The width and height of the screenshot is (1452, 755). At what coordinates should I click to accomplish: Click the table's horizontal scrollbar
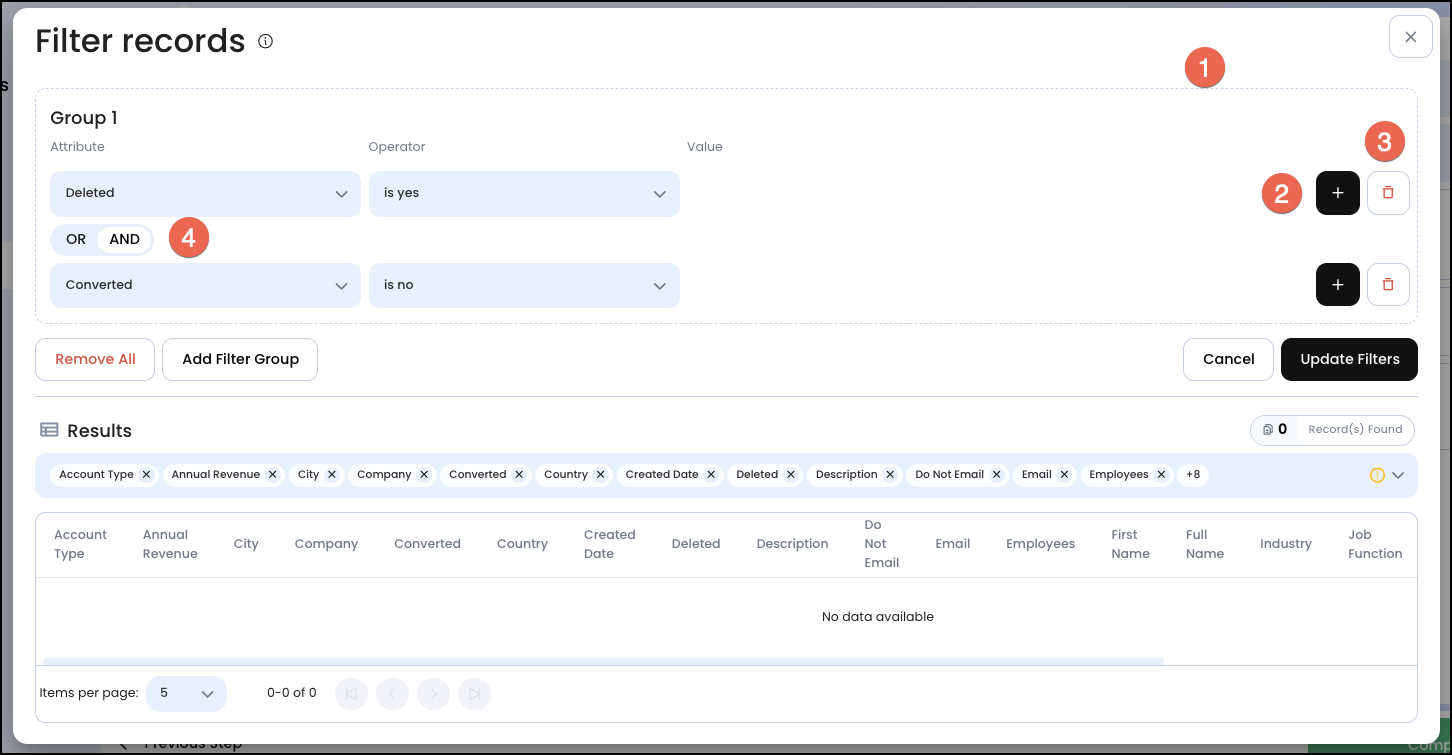pos(603,661)
